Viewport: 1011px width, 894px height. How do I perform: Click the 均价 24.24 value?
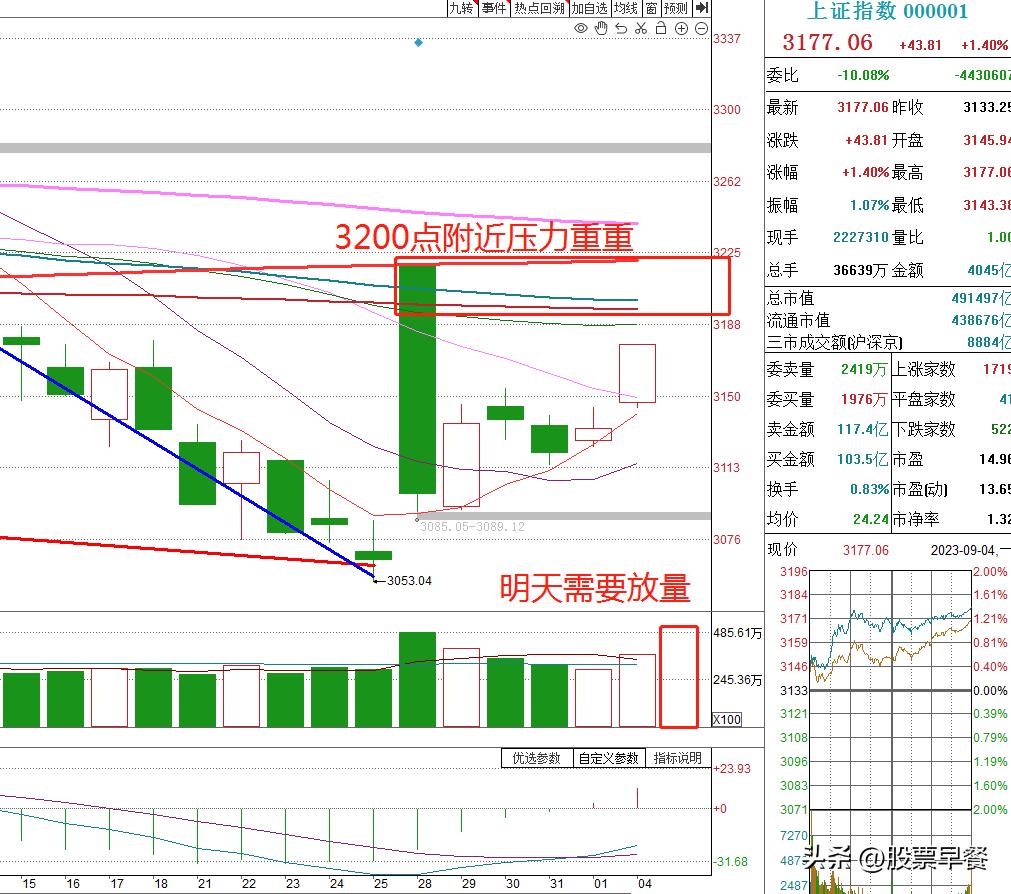pos(870,519)
